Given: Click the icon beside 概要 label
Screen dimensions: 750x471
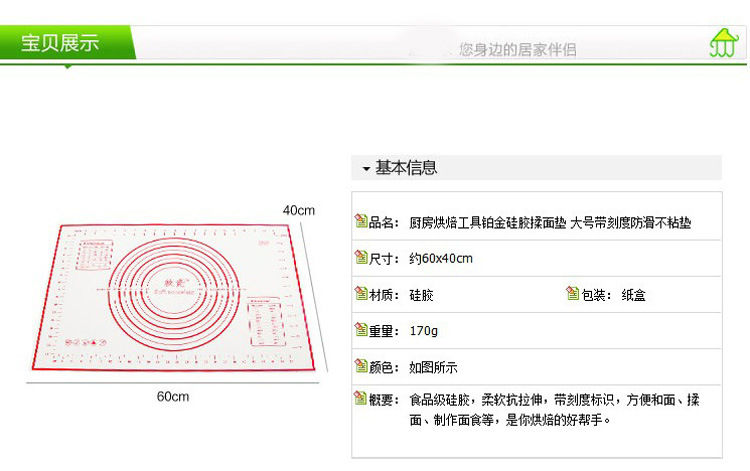Looking at the screenshot, I should point(361,399).
